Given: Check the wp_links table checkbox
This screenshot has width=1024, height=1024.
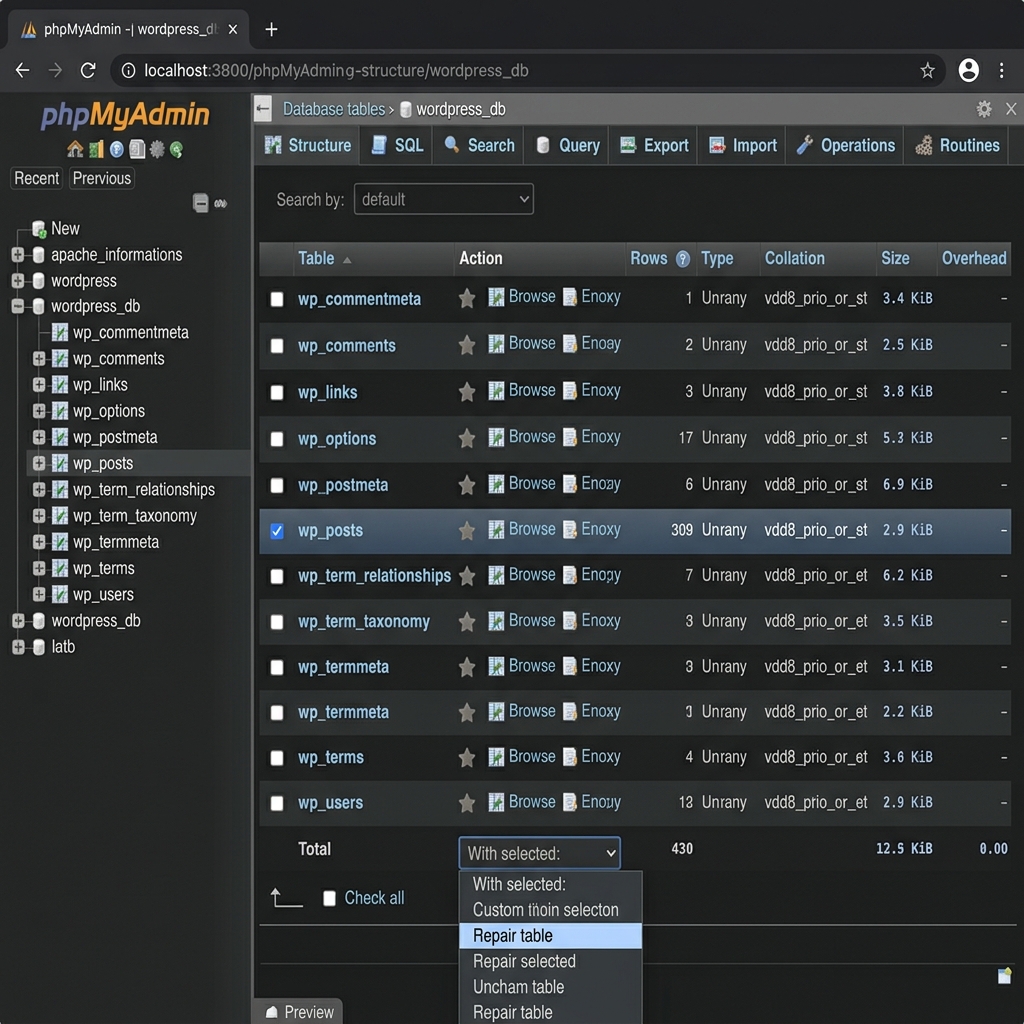Looking at the screenshot, I should (x=277, y=392).
